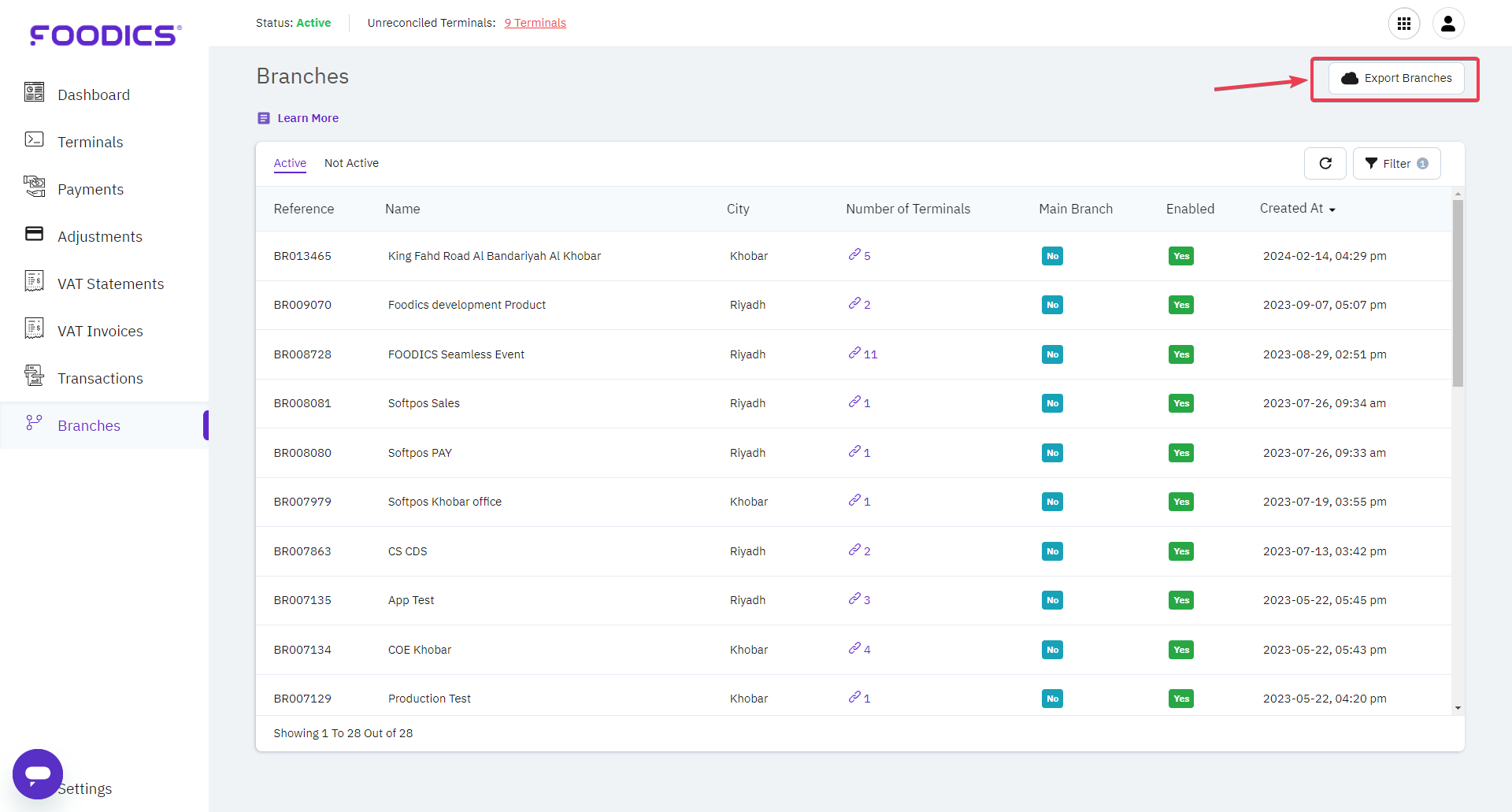Viewport: 1512px width, 812px height.
Task: Click the Export Branches button
Action: click(1396, 78)
